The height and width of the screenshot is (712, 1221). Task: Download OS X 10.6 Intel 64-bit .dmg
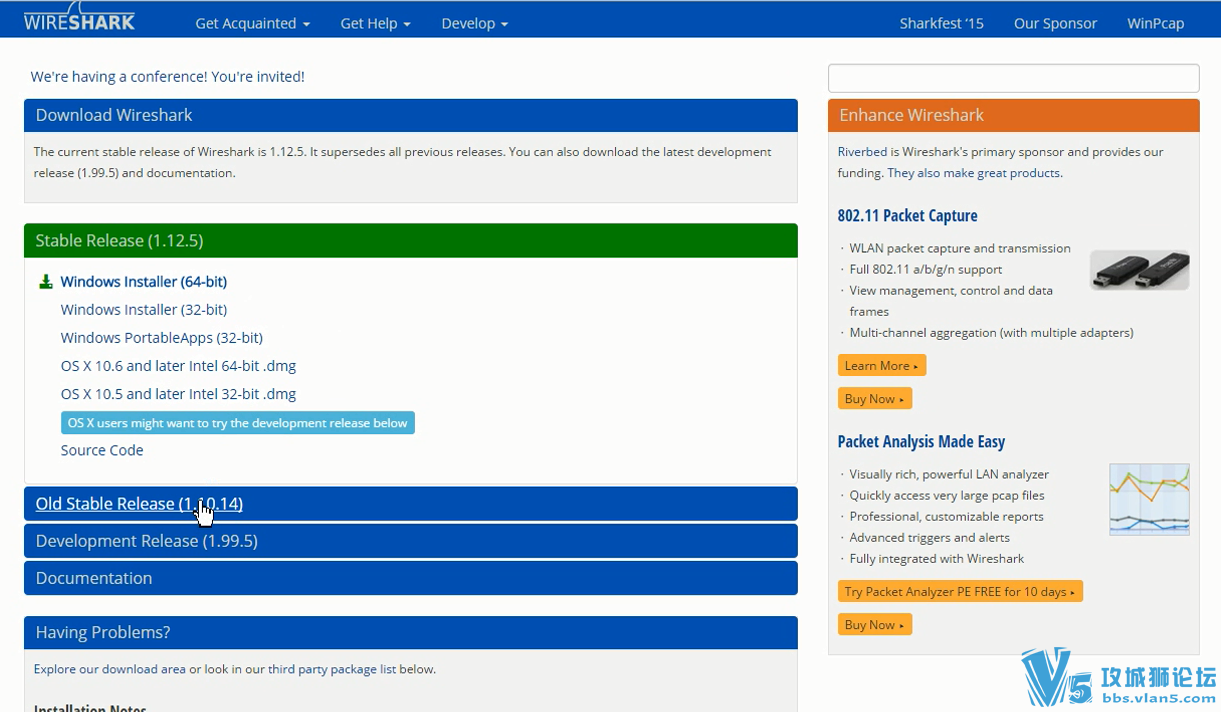click(178, 366)
